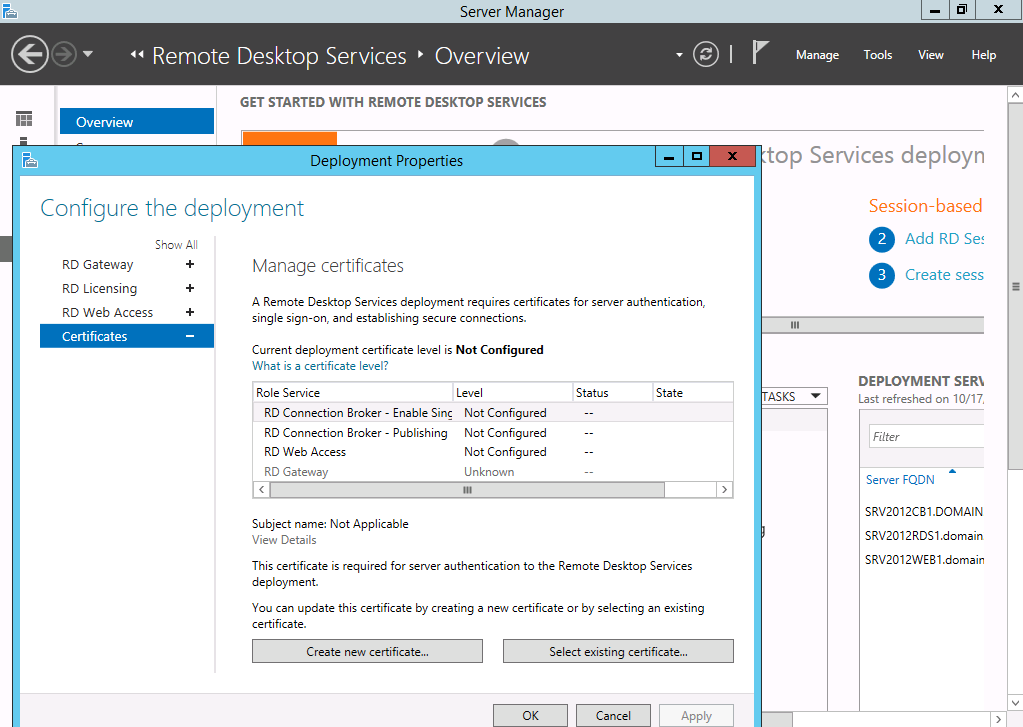Screen dimensions: 1023x727
Task: Click the refresh icon in the Server Manager header
Action: point(706,54)
